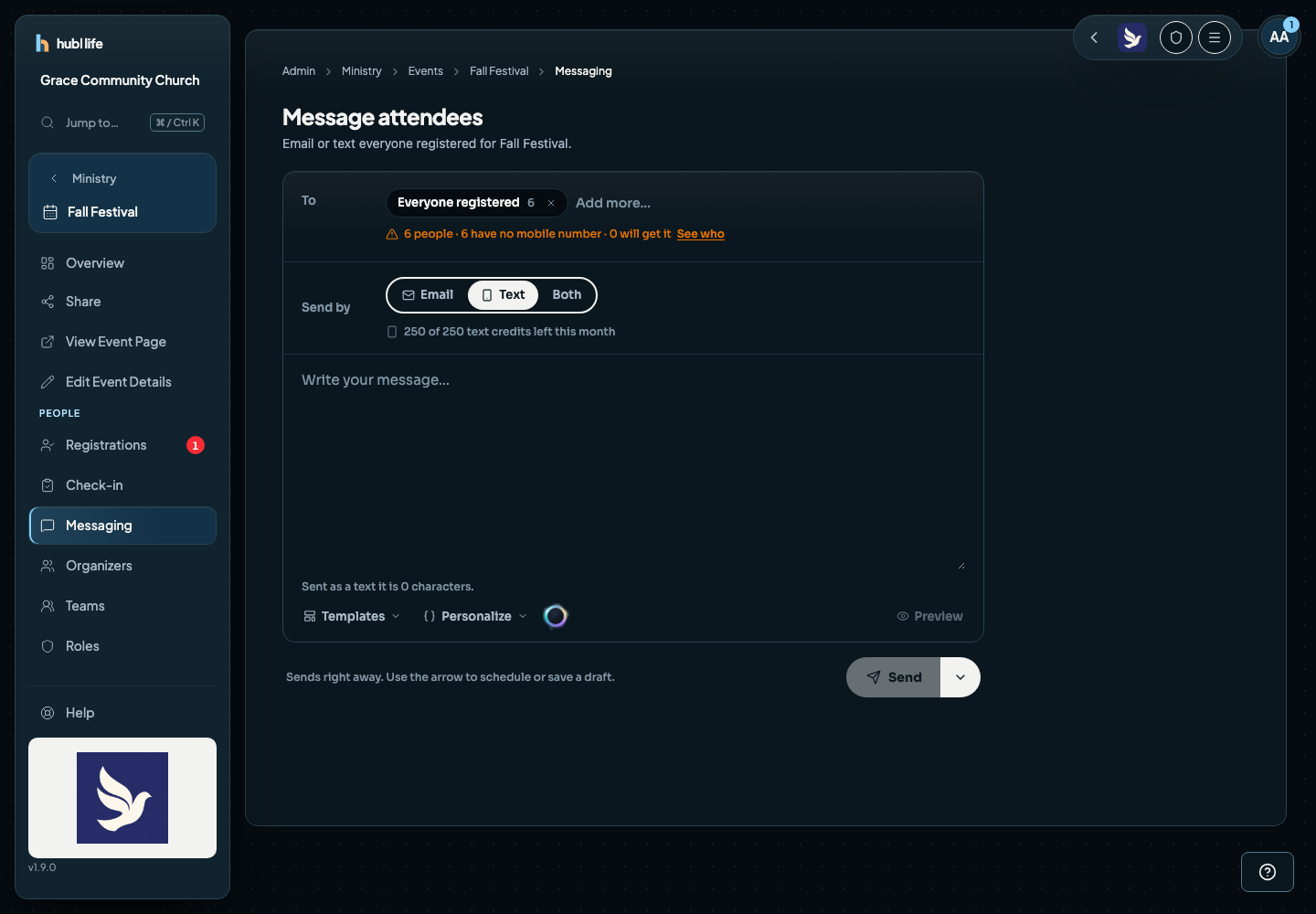Open Share in the sidebar
The height and width of the screenshot is (914, 1316).
pyautogui.click(x=122, y=302)
